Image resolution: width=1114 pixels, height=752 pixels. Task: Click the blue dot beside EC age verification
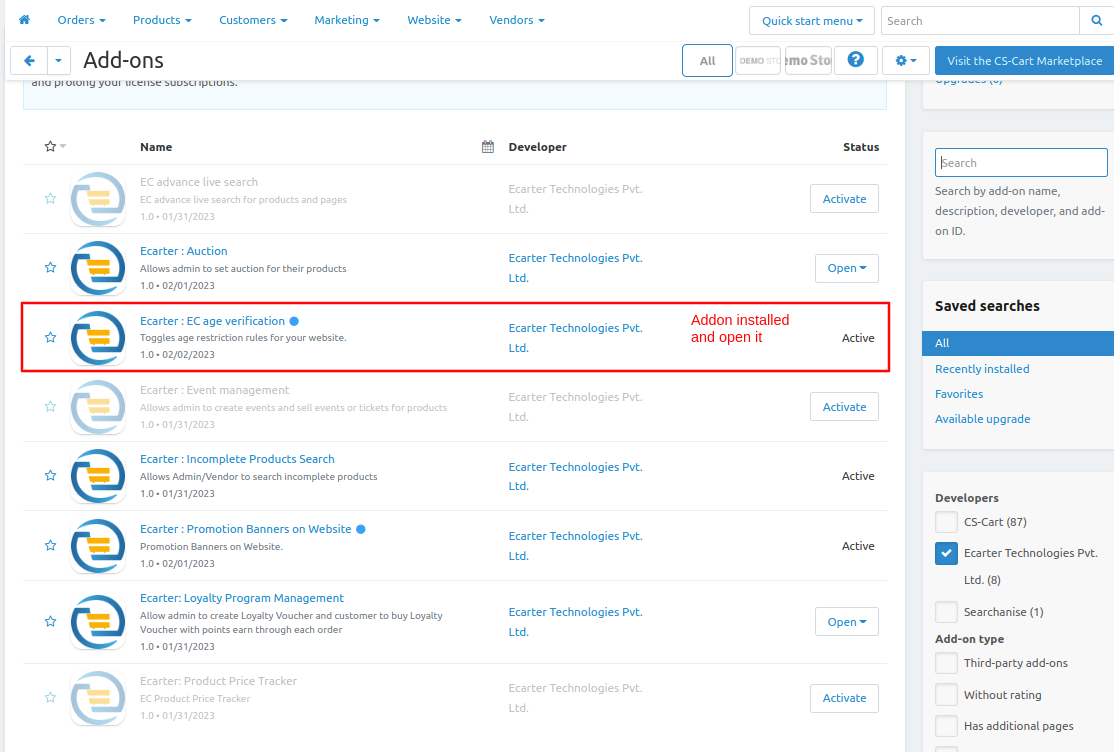294,321
